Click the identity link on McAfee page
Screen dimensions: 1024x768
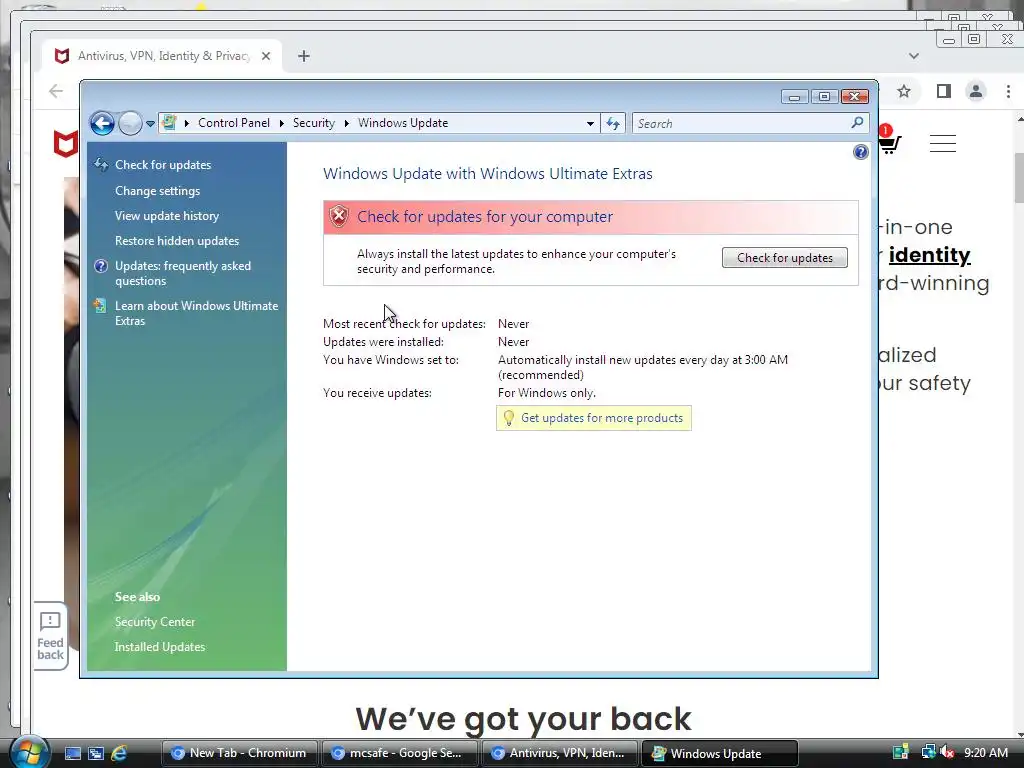pos(929,255)
